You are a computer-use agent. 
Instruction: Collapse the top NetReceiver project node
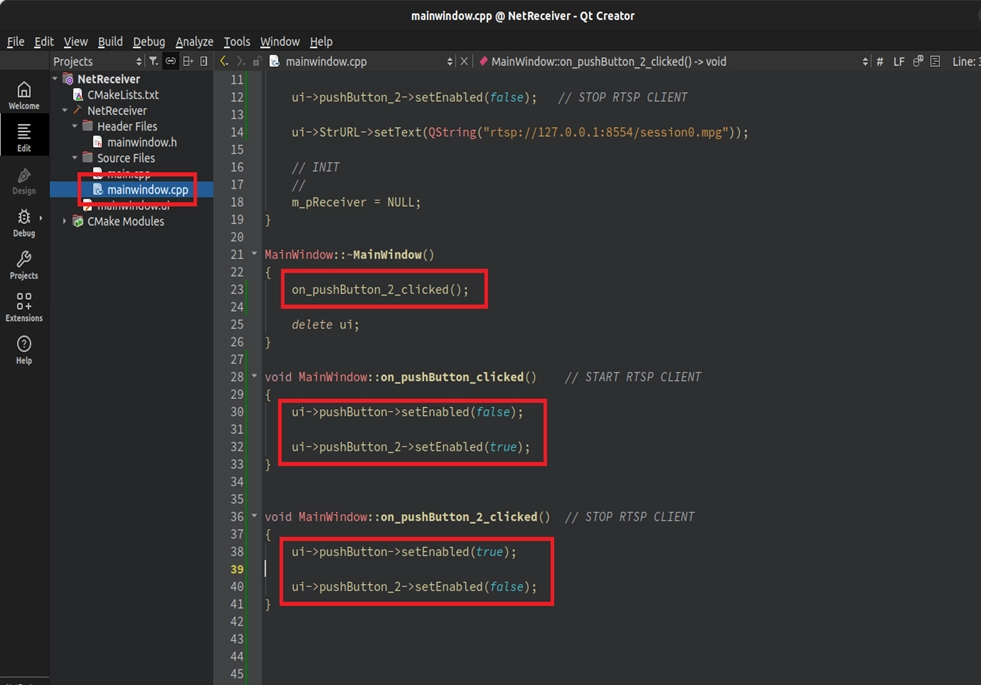tap(55, 79)
